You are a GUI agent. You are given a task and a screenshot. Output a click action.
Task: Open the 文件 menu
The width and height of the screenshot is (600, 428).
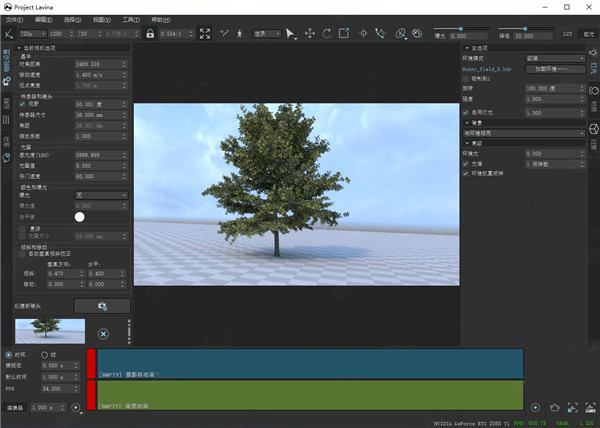click(x=17, y=19)
